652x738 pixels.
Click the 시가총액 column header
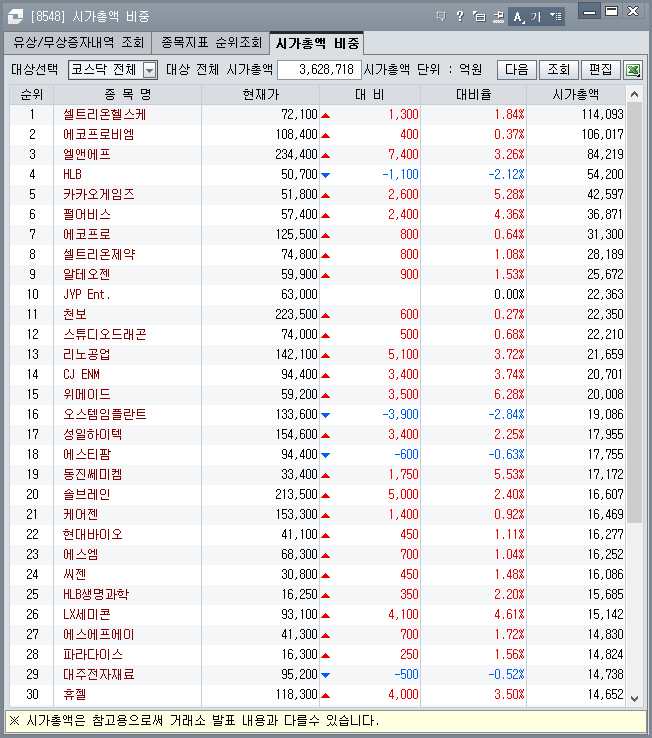click(x=576, y=95)
